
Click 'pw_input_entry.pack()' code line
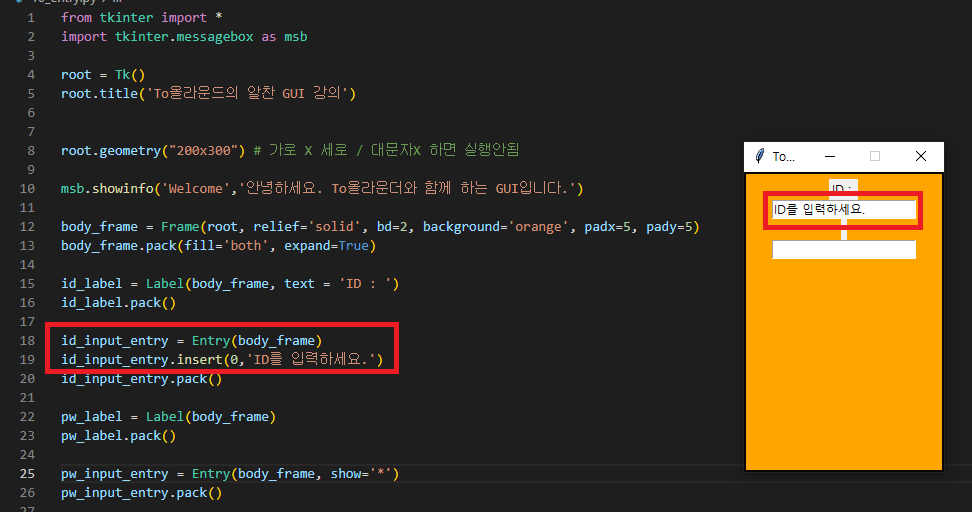click(x=141, y=493)
